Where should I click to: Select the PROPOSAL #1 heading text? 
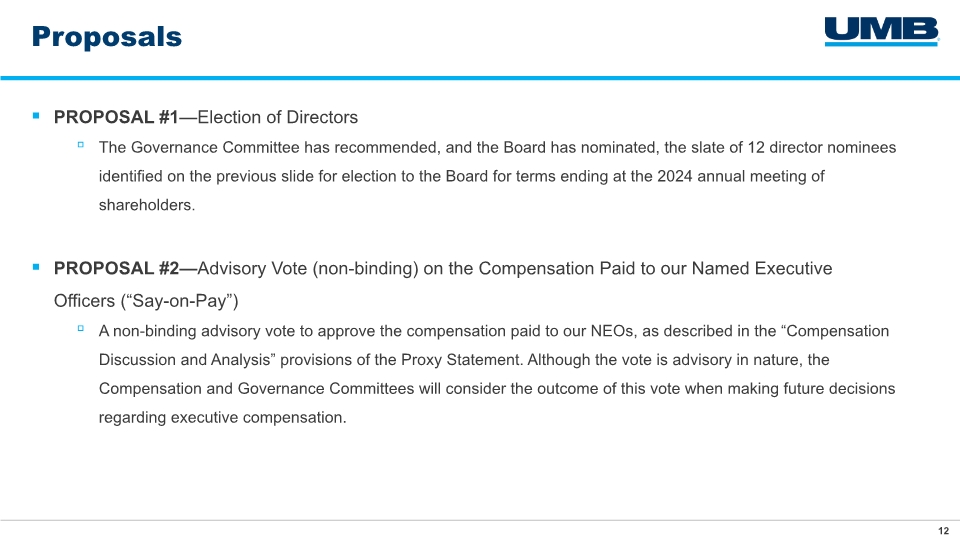click(x=116, y=117)
